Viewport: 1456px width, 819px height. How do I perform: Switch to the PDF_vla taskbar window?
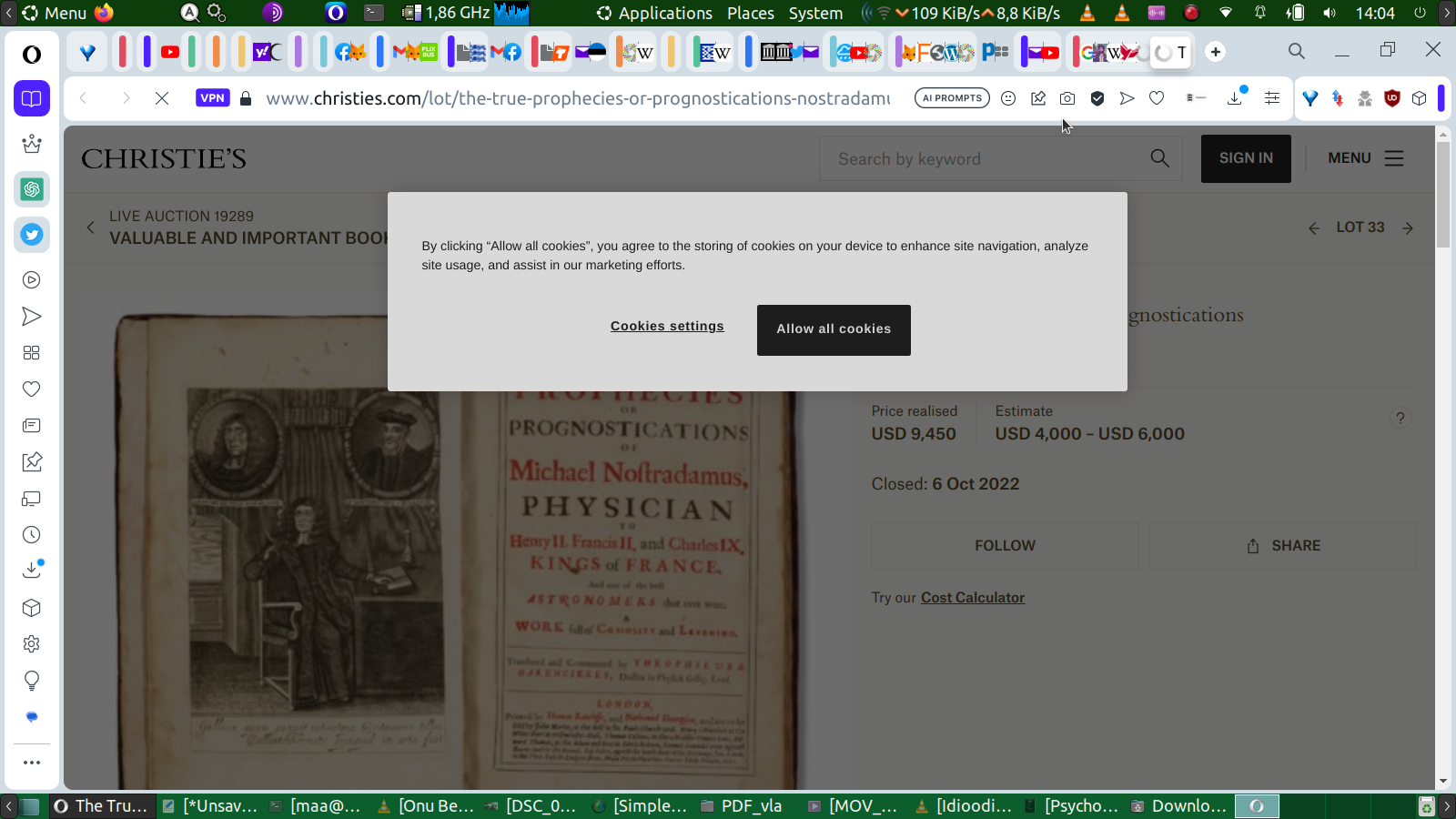click(743, 805)
